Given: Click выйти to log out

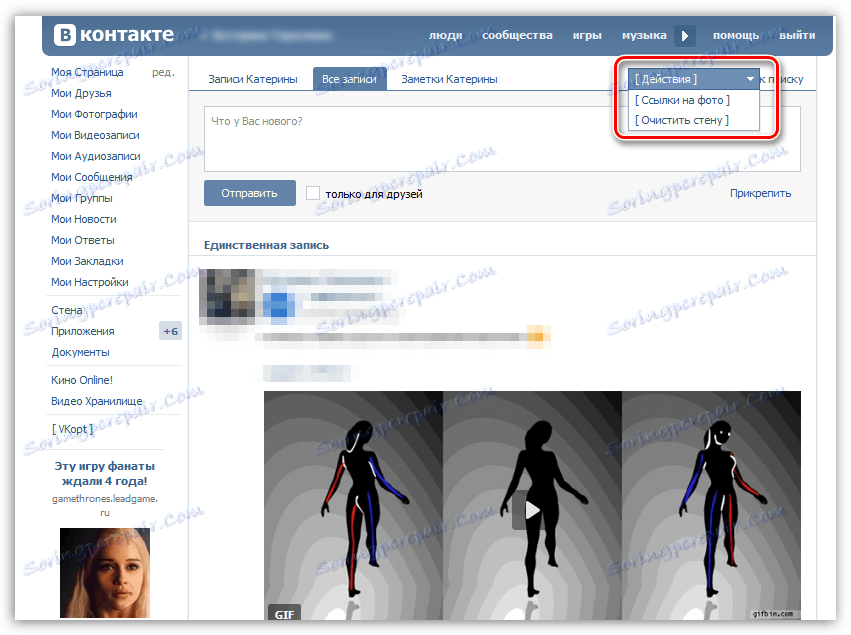Looking at the screenshot, I should click(x=797, y=35).
